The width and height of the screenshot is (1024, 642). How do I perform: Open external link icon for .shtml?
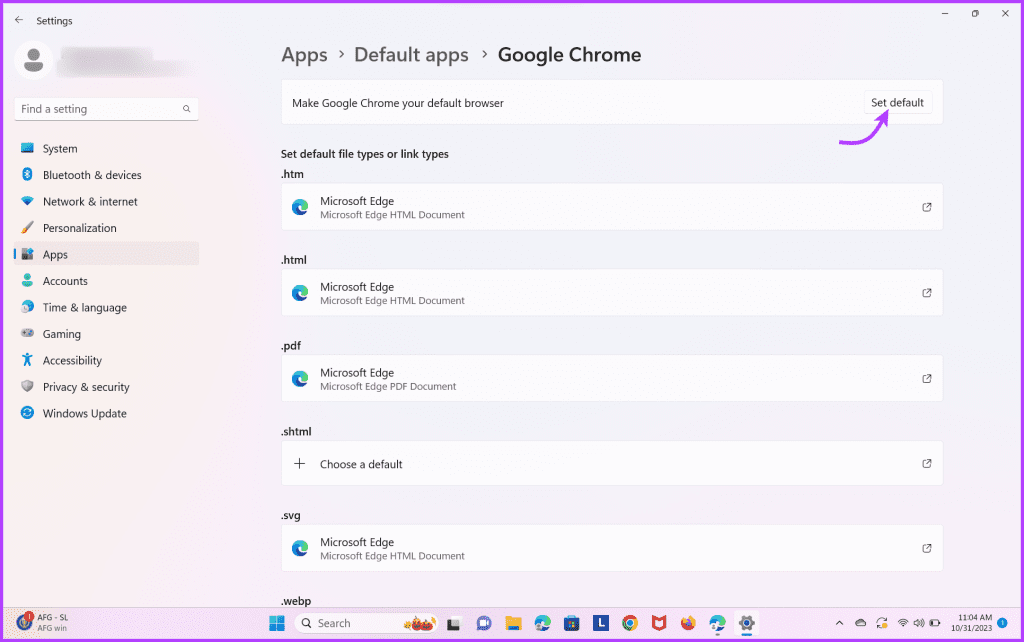[927, 463]
